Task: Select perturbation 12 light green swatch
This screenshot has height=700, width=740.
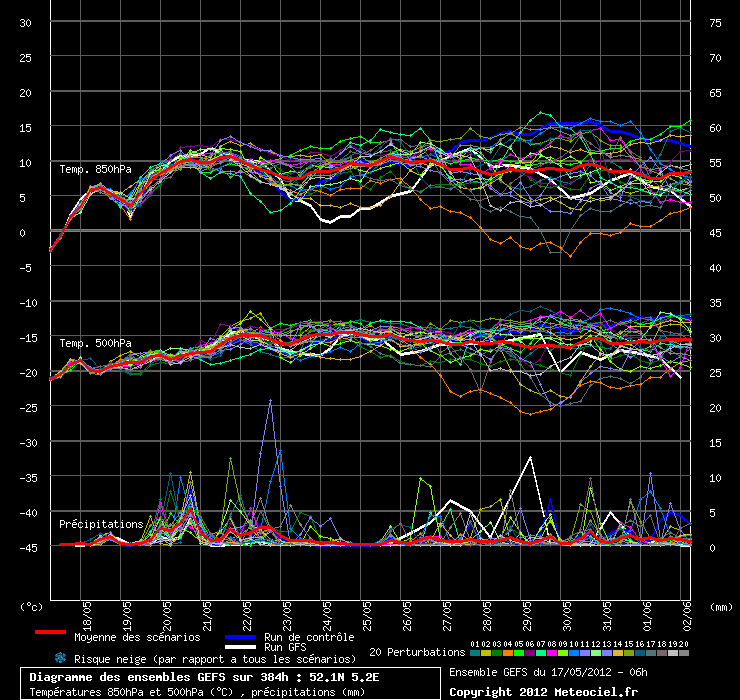Action: (596, 653)
